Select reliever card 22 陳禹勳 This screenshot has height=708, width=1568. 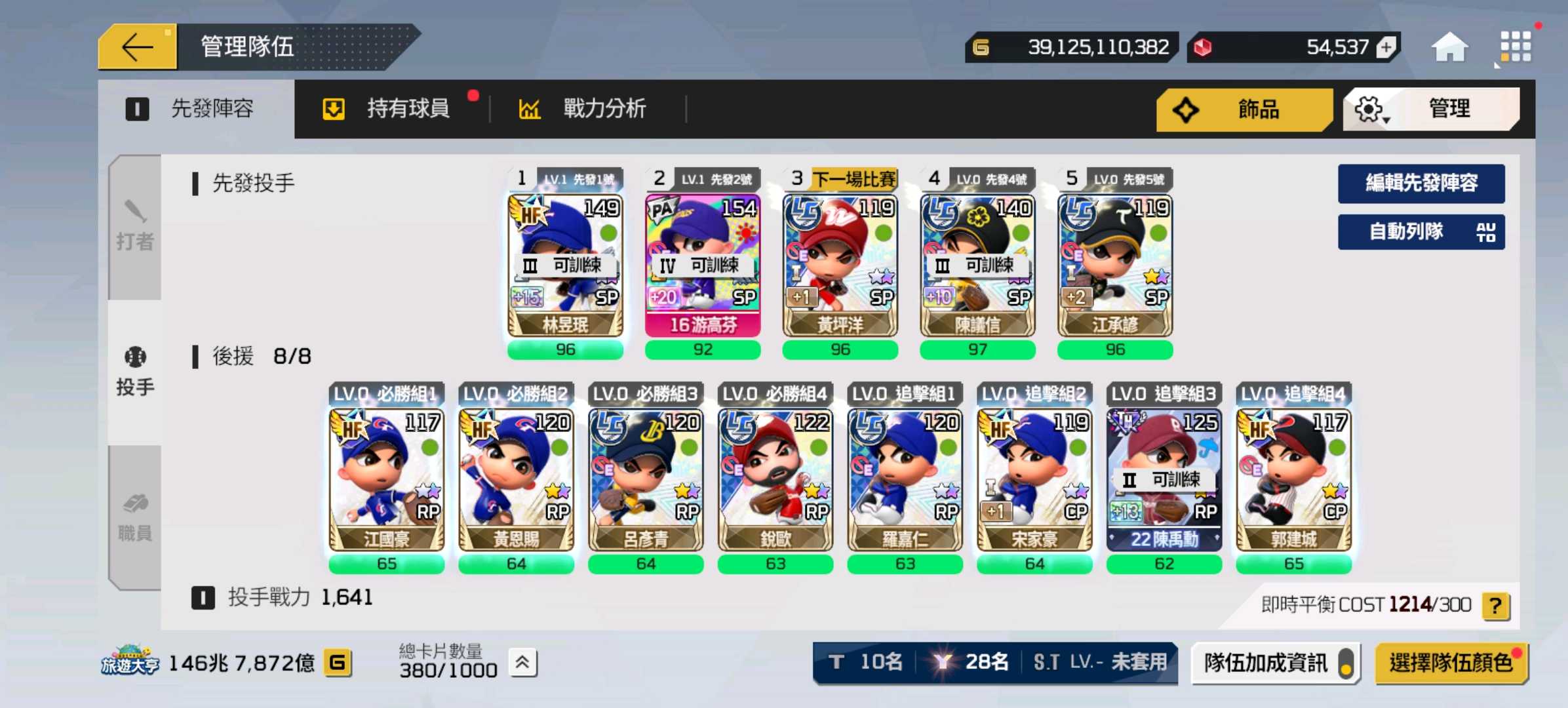[x=1164, y=479]
